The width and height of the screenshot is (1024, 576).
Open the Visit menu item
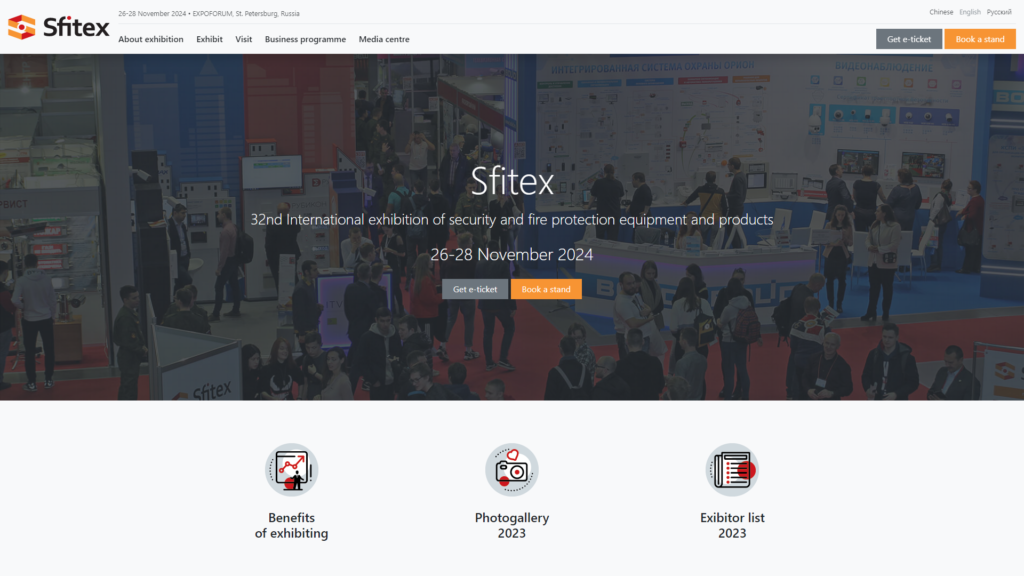244,39
